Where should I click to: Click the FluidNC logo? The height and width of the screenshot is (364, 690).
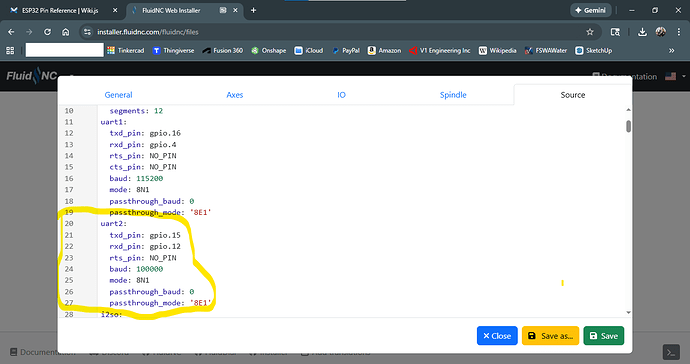coord(32,76)
